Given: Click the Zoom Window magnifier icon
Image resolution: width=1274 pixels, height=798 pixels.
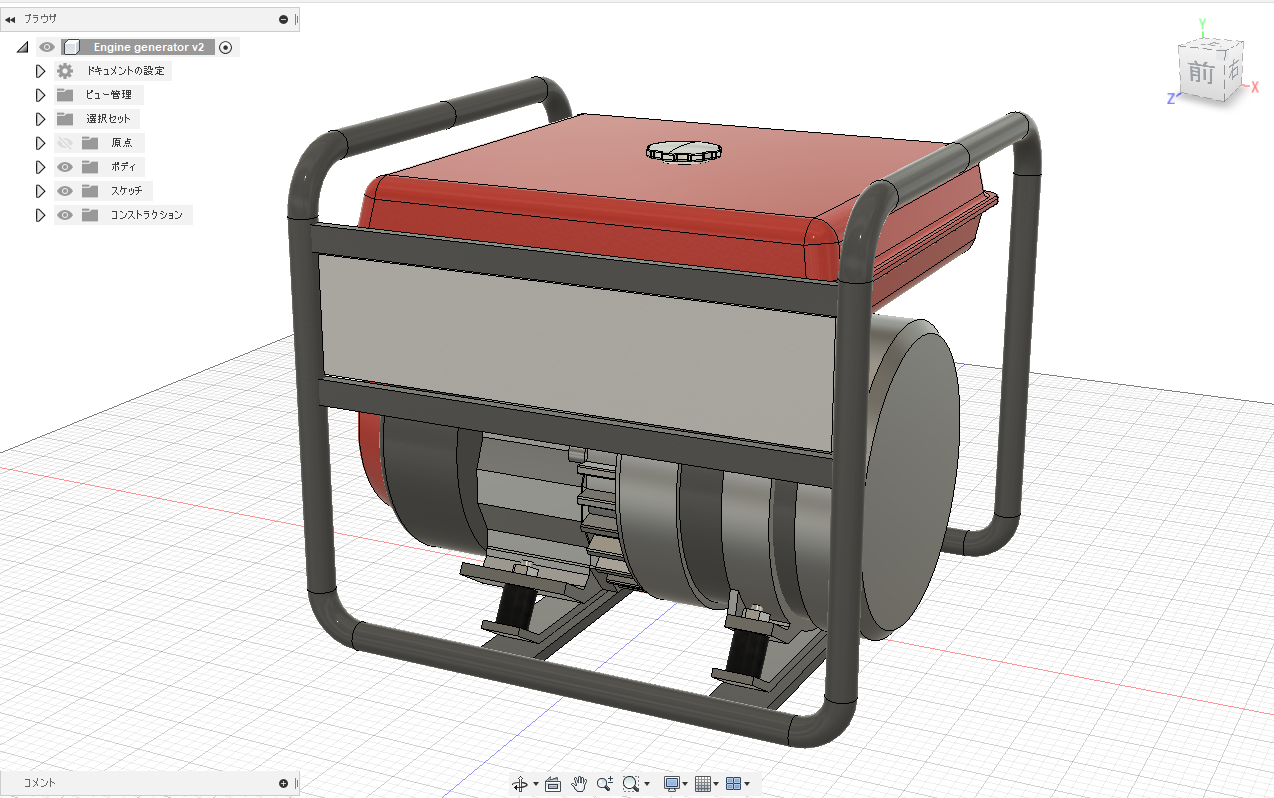Looking at the screenshot, I should pyautogui.click(x=631, y=784).
